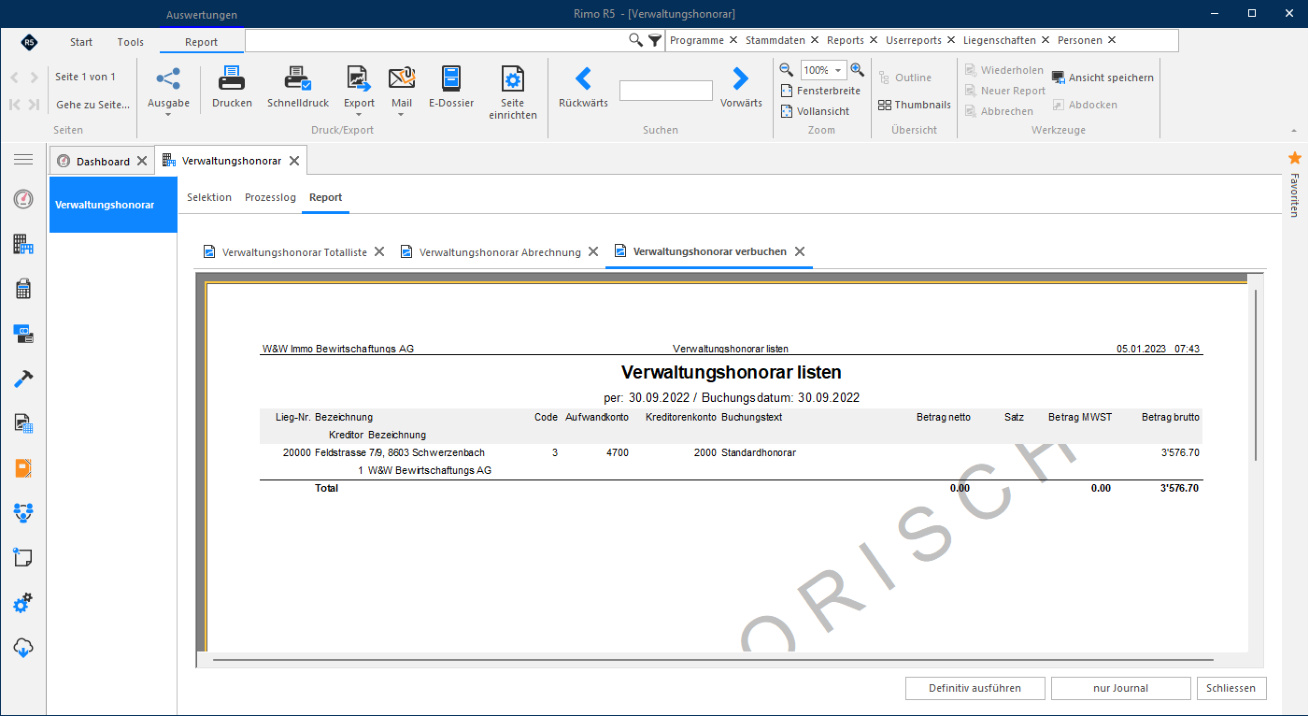Click nur Journal button

click(x=1120, y=688)
